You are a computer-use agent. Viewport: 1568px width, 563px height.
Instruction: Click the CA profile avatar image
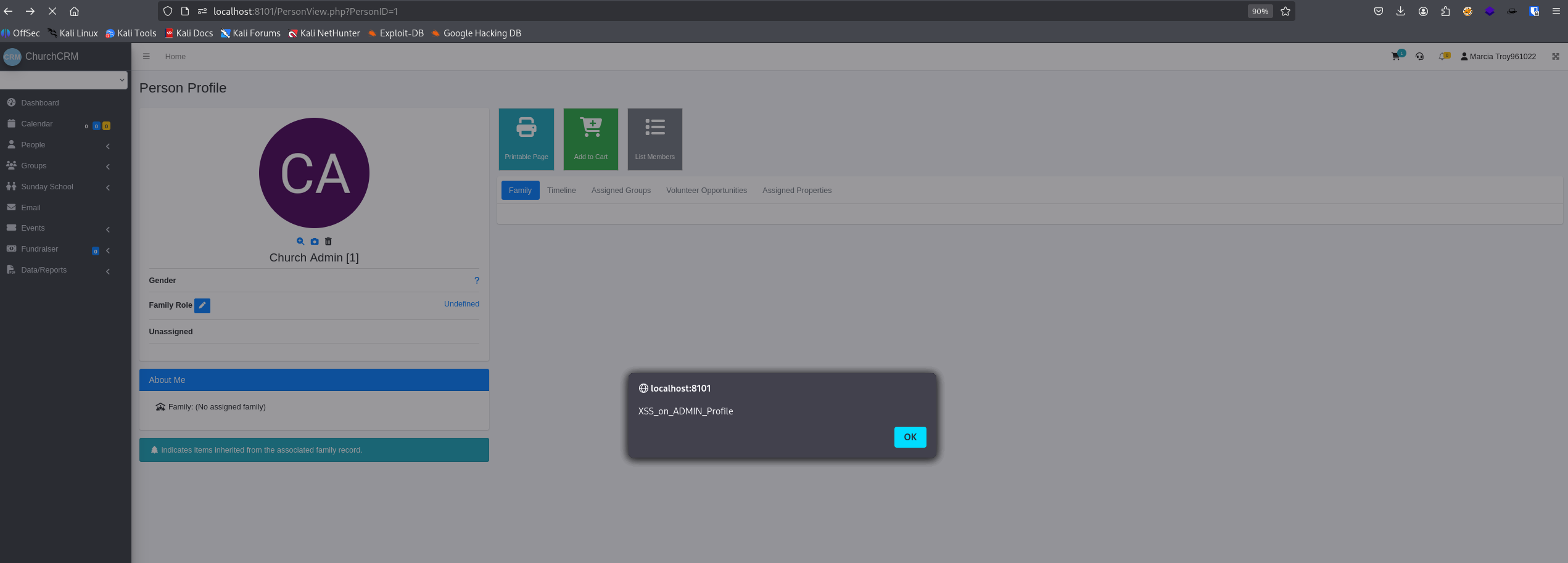(314, 173)
